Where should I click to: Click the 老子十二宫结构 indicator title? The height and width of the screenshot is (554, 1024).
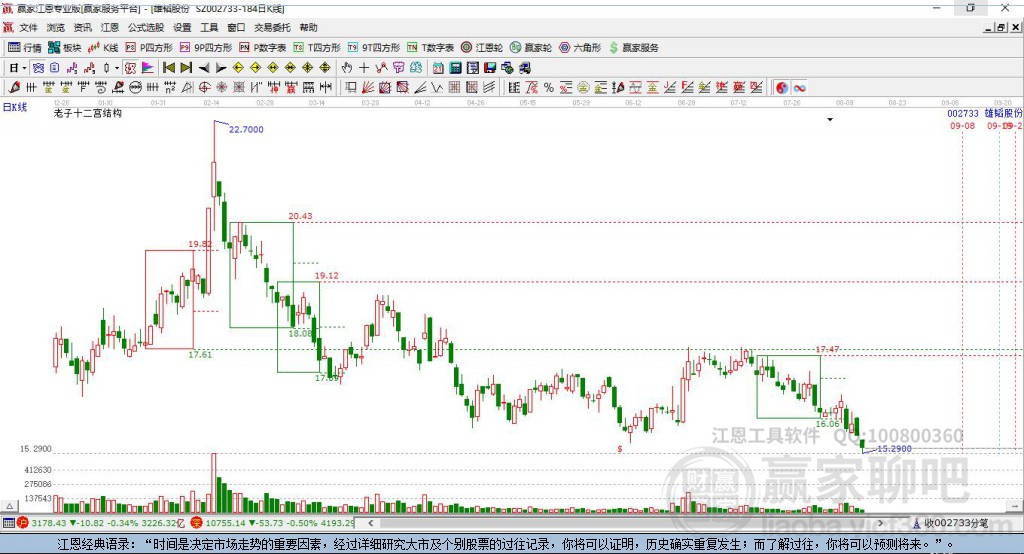click(x=88, y=113)
